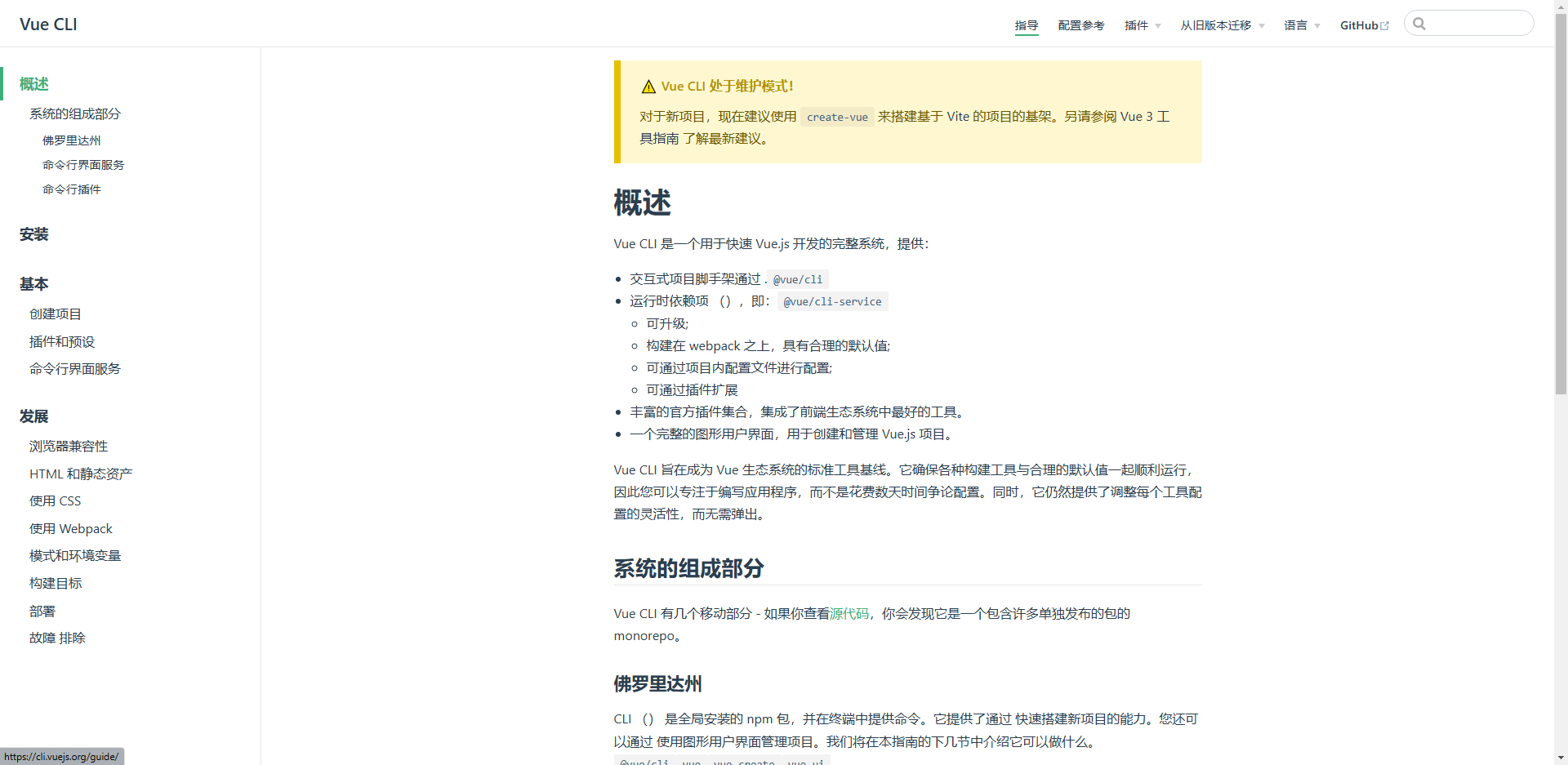Click the Vue CLI 处于维护模式 warning title
Screen dimensions: 1568x765
coord(727,87)
